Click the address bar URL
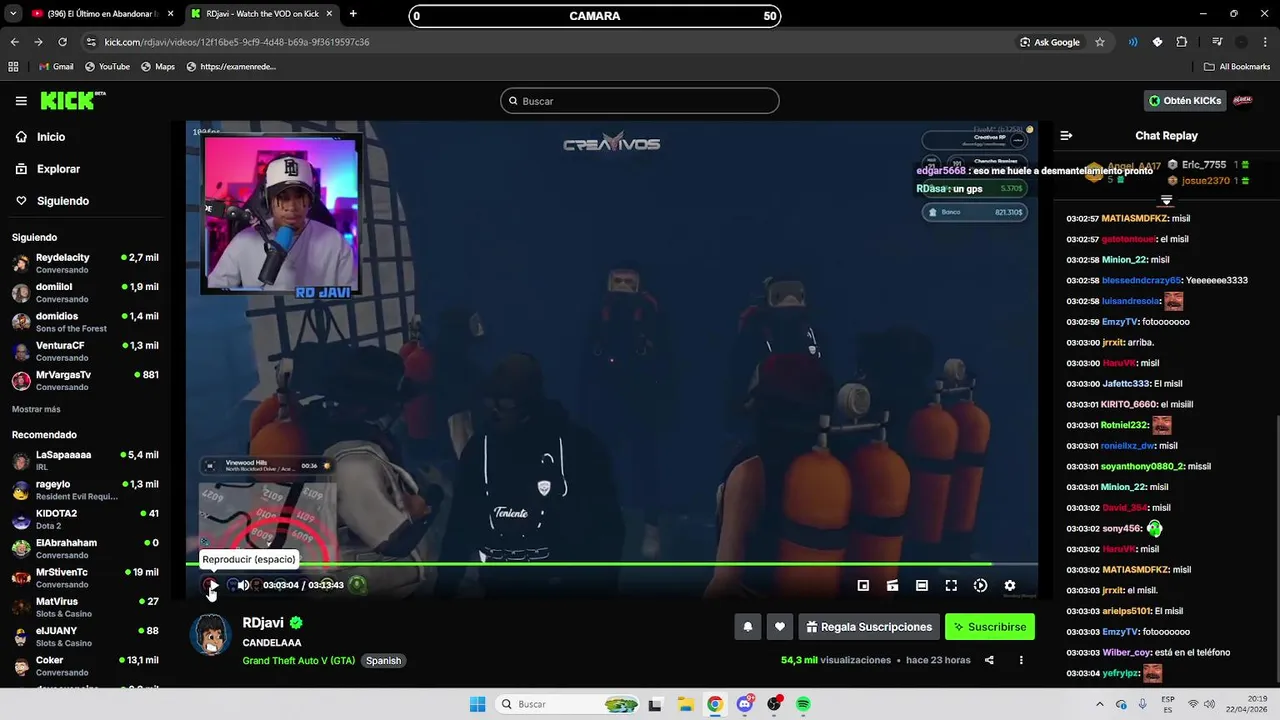The height and width of the screenshot is (720, 1280). 237,42
